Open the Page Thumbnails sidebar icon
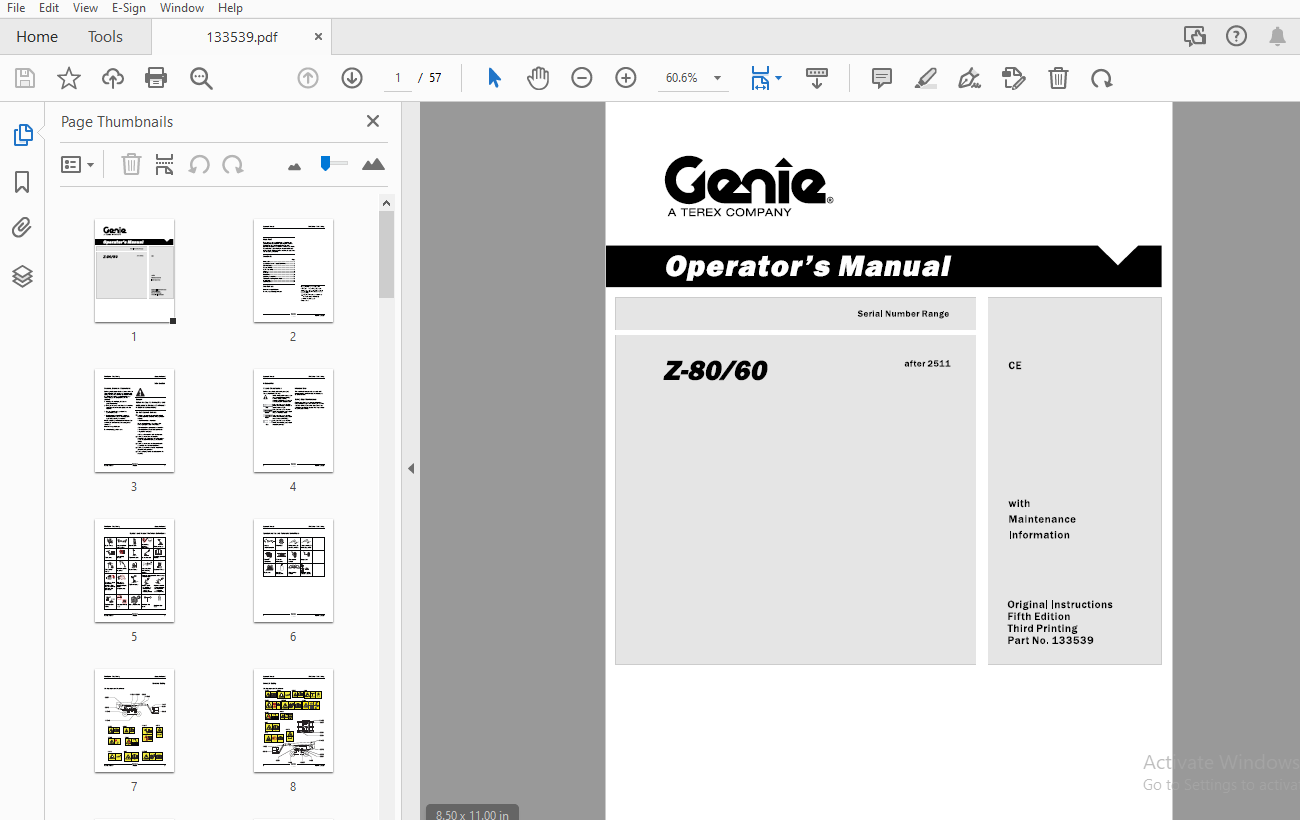 pyautogui.click(x=22, y=135)
